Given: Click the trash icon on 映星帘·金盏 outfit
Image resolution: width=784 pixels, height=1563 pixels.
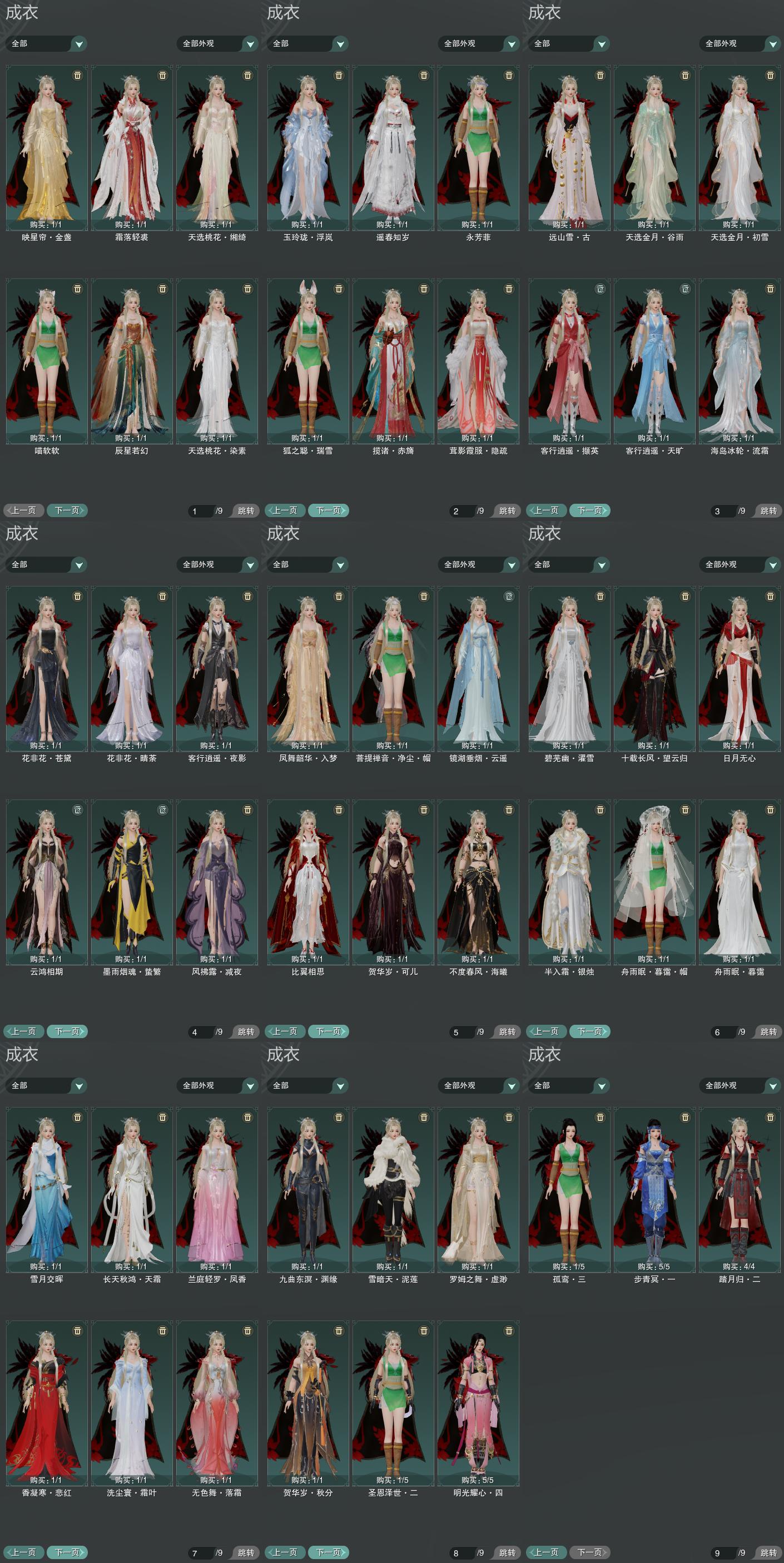Looking at the screenshot, I should [x=77, y=75].
